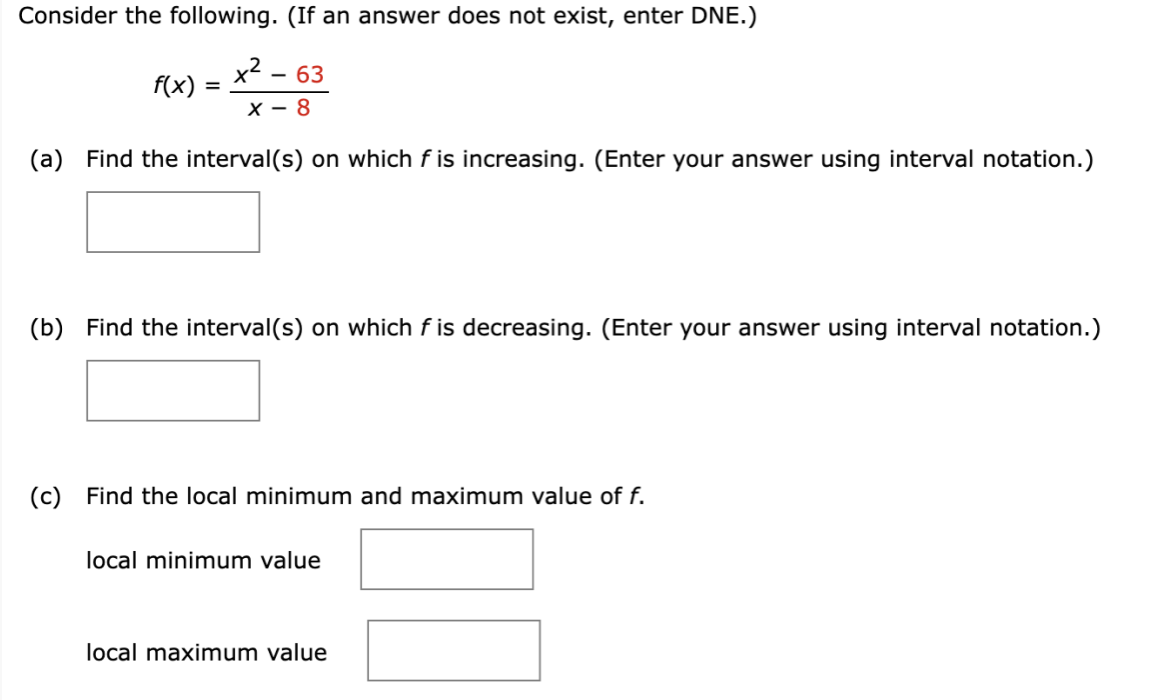Click the (c) label marker
The image size is (1174, 700).
[x=44, y=496]
